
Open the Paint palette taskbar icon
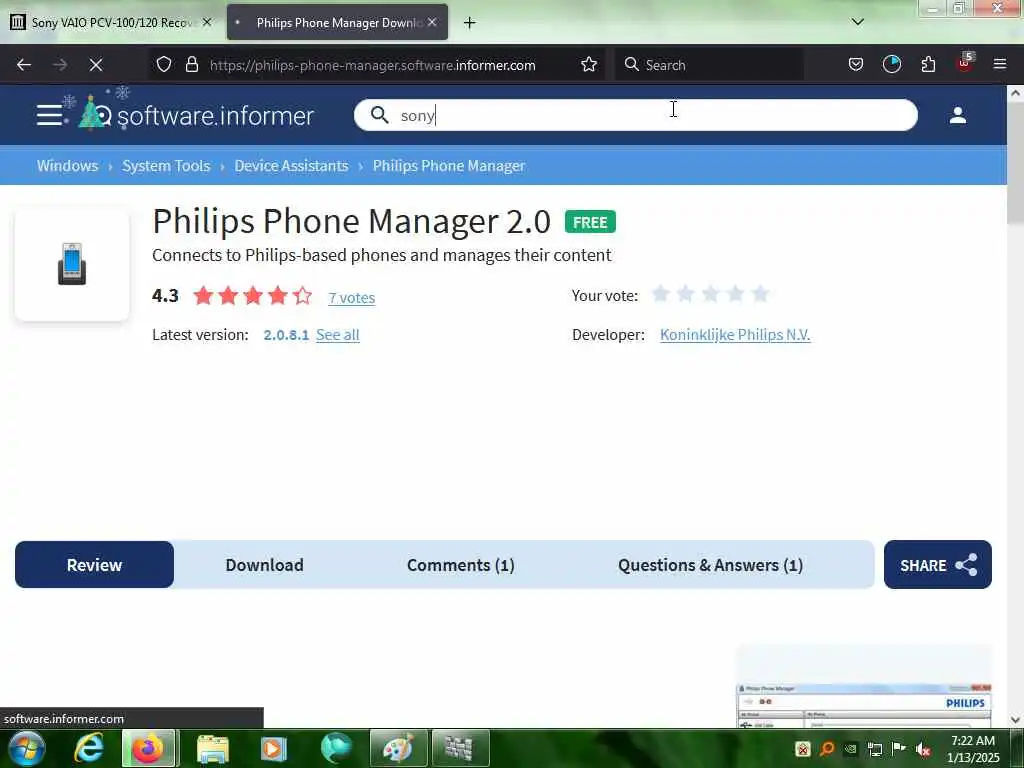pyautogui.click(x=398, y=748)
